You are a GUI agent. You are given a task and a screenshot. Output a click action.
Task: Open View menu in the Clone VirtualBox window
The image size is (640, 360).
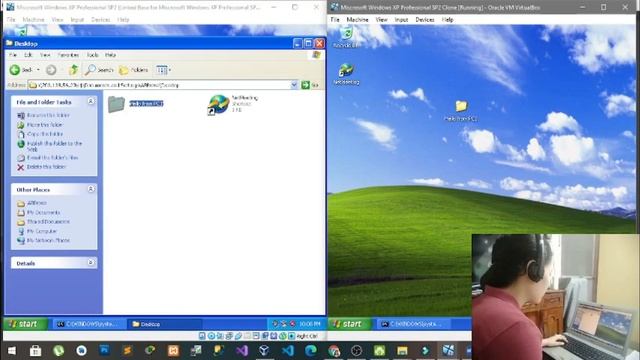(x=381, y=20)
